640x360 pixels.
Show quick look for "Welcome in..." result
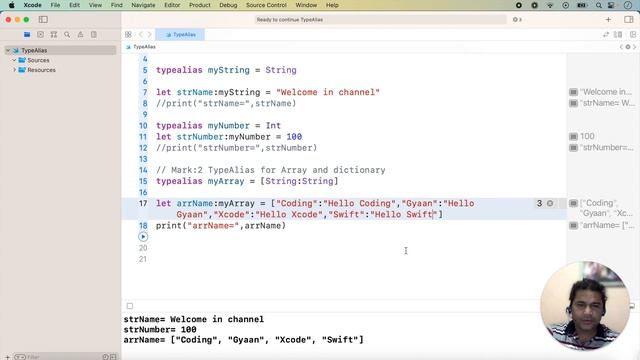click(x=573, y=92)
